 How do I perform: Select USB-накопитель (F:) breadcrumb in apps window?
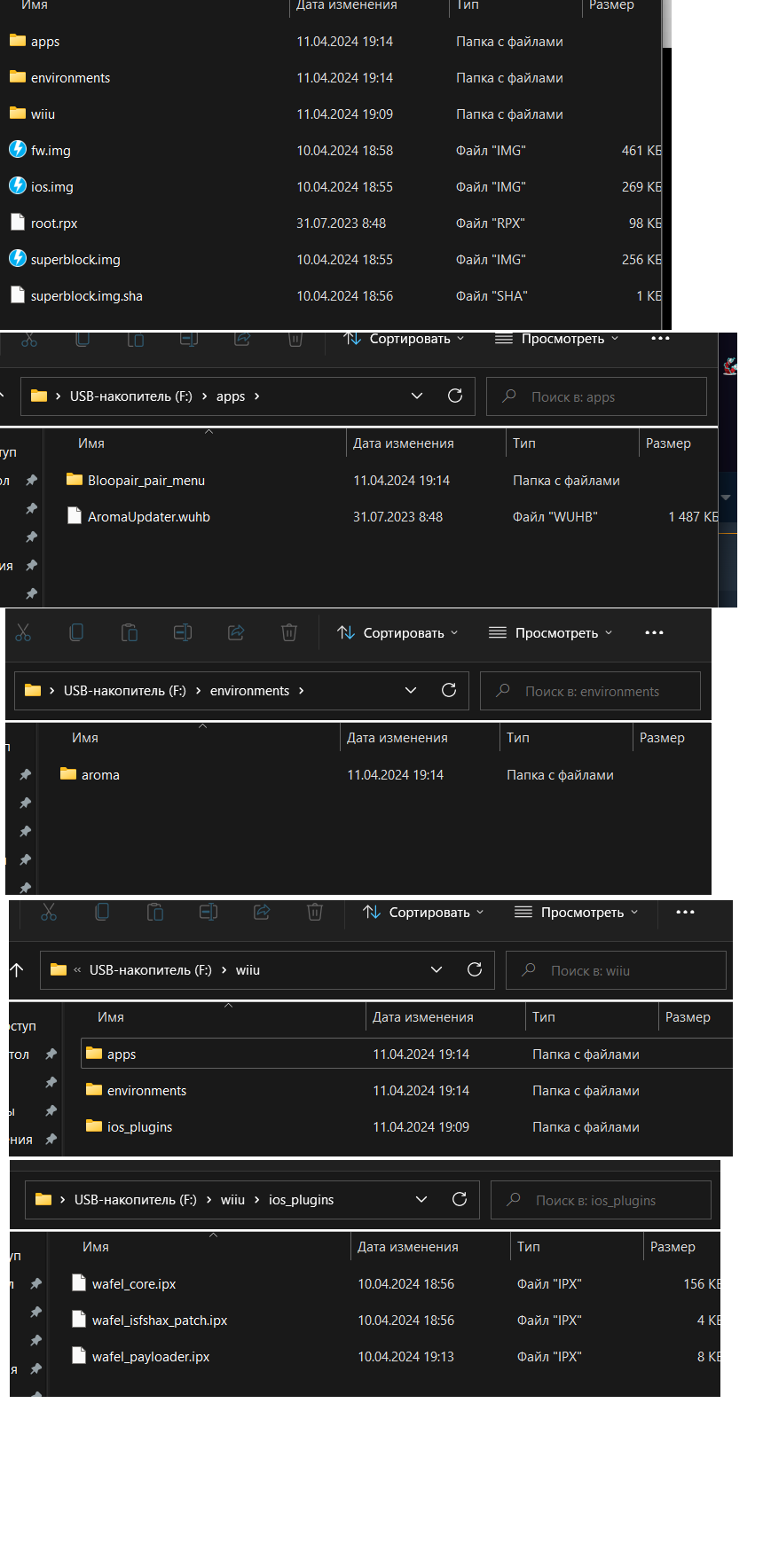click(131, 396)
